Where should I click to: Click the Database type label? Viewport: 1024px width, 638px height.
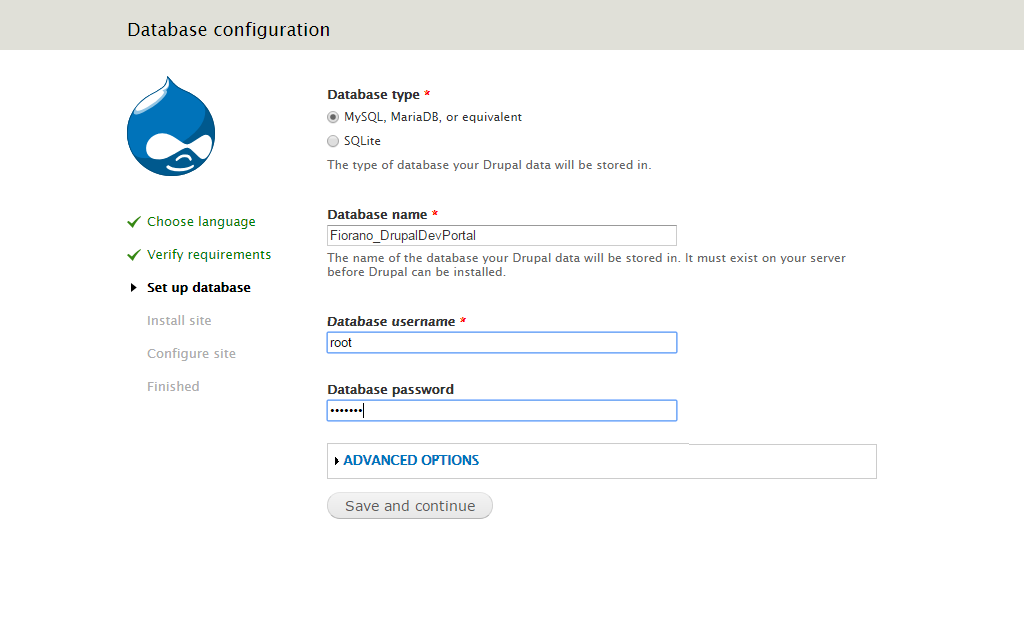coord(374,95)
